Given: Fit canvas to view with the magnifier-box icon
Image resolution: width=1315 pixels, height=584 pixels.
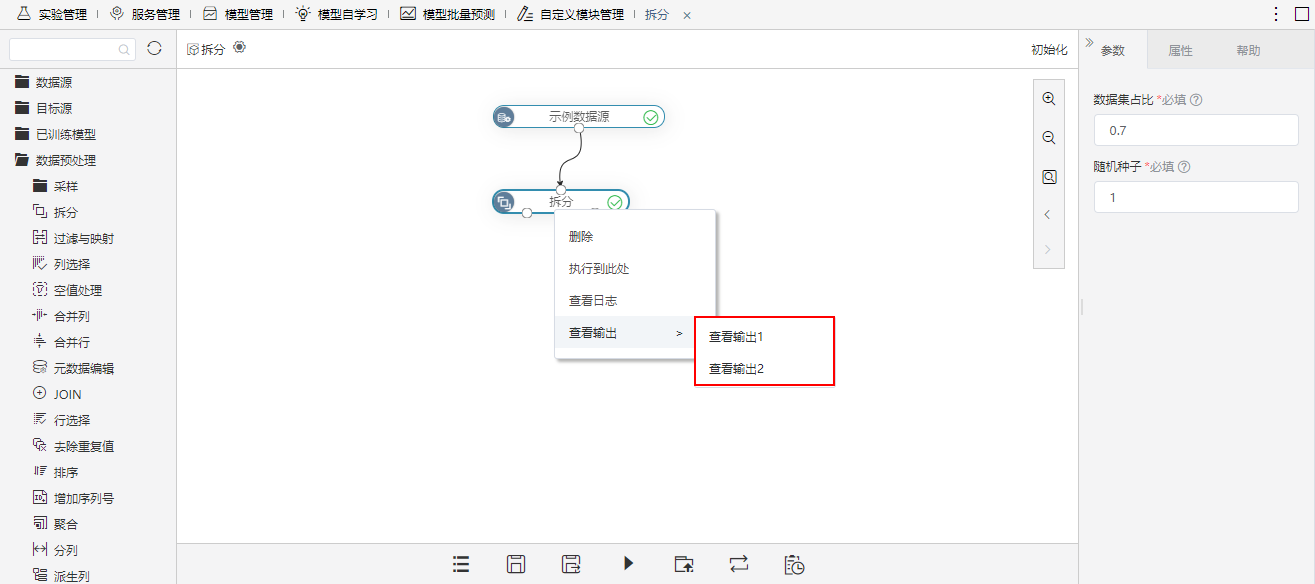Looking at the screenshot, I should [x=1049, y=177].
